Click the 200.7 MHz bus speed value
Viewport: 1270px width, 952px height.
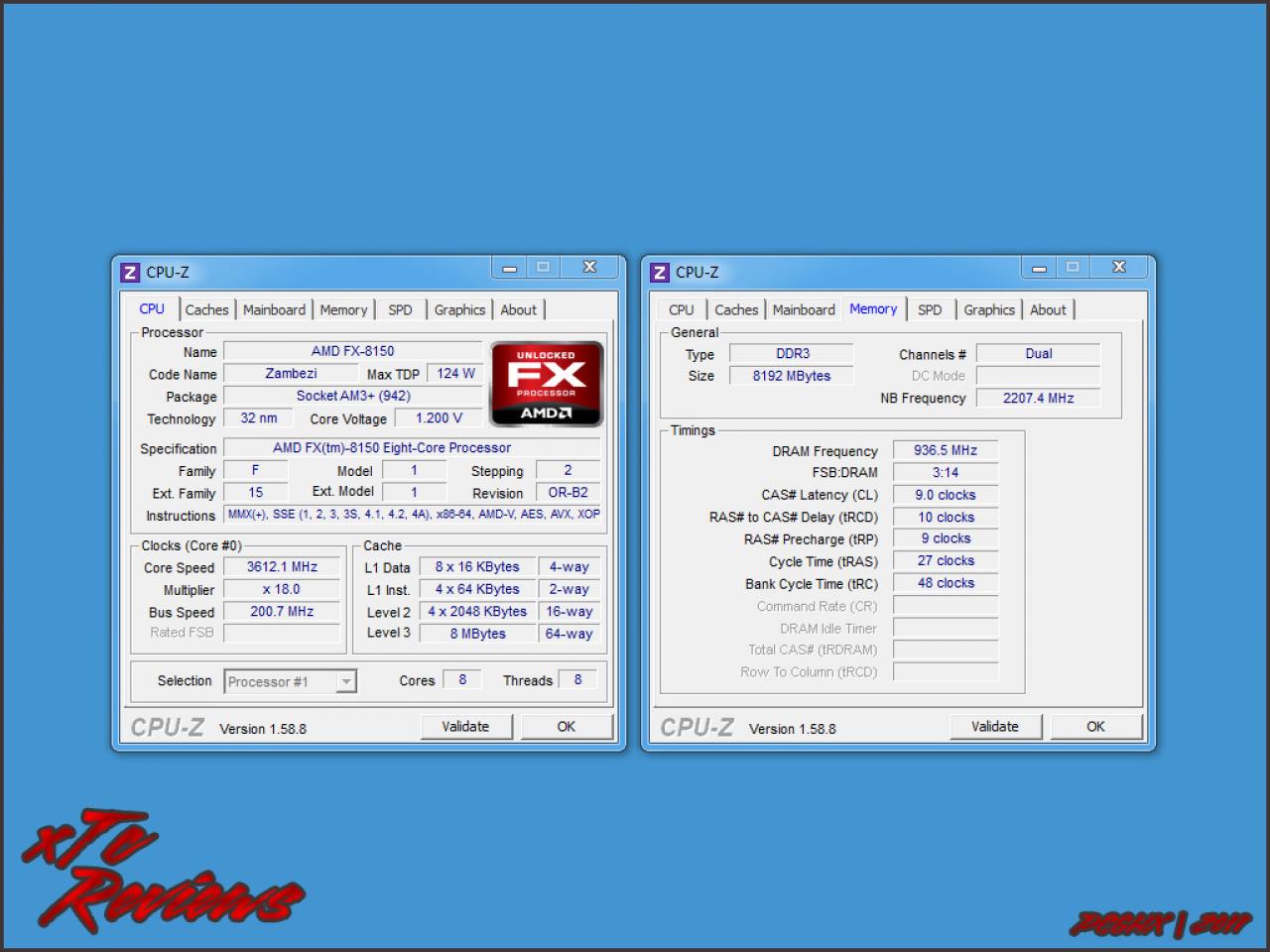(282, 612)
